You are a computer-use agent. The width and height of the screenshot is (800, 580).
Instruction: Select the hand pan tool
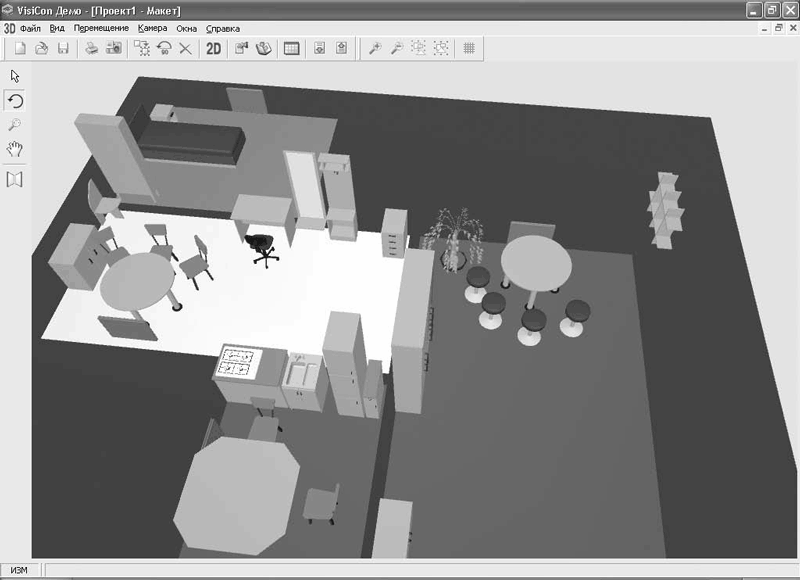tap(15, 149)
